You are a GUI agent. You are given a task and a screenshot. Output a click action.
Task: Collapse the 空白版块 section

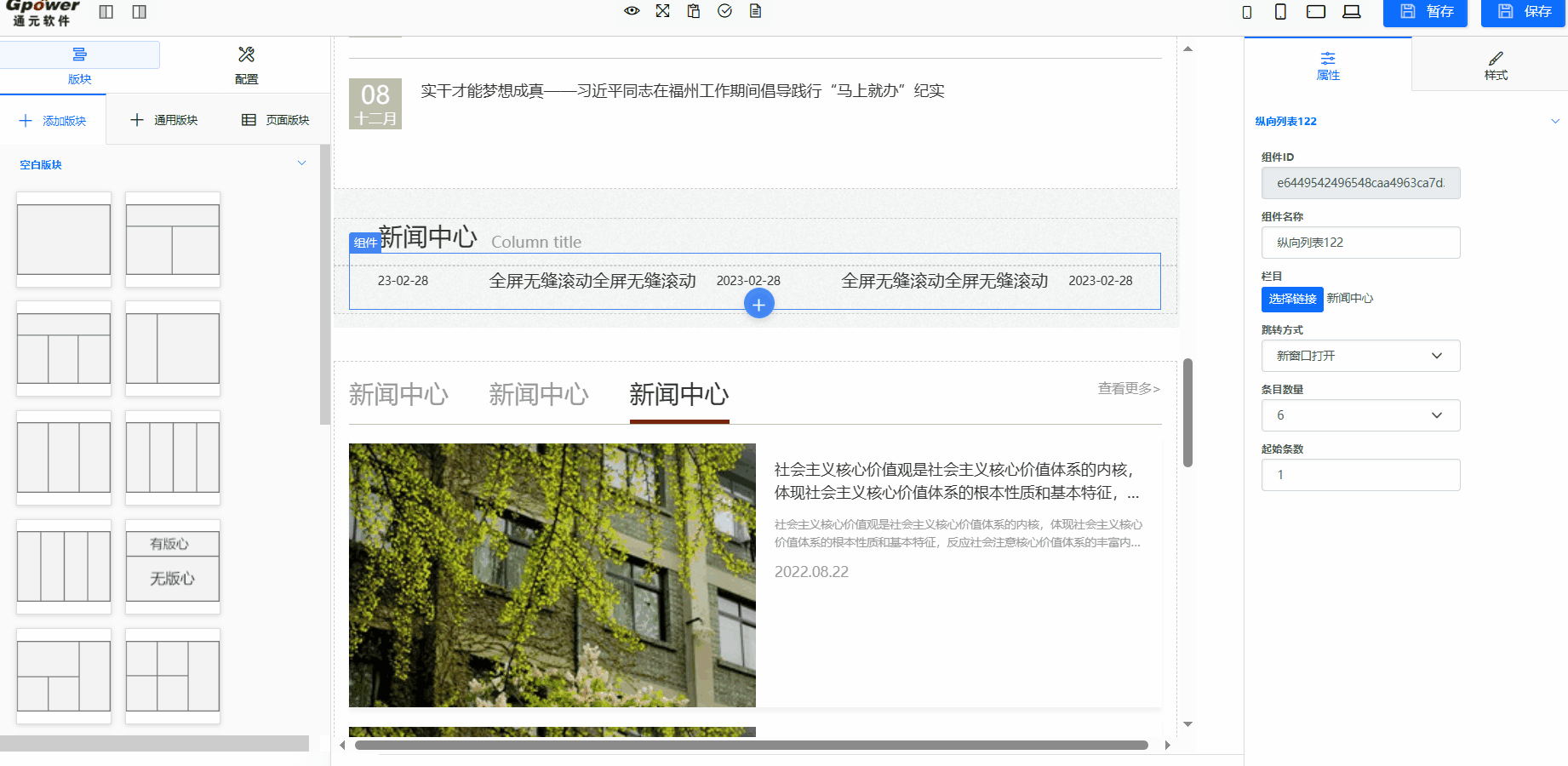click(x=301, y=163)
